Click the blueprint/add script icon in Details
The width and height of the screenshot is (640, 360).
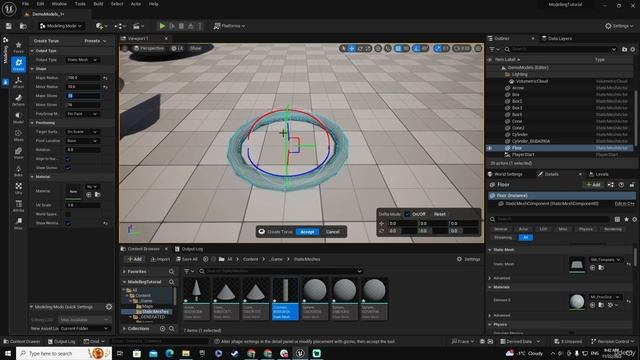[611, 185]
